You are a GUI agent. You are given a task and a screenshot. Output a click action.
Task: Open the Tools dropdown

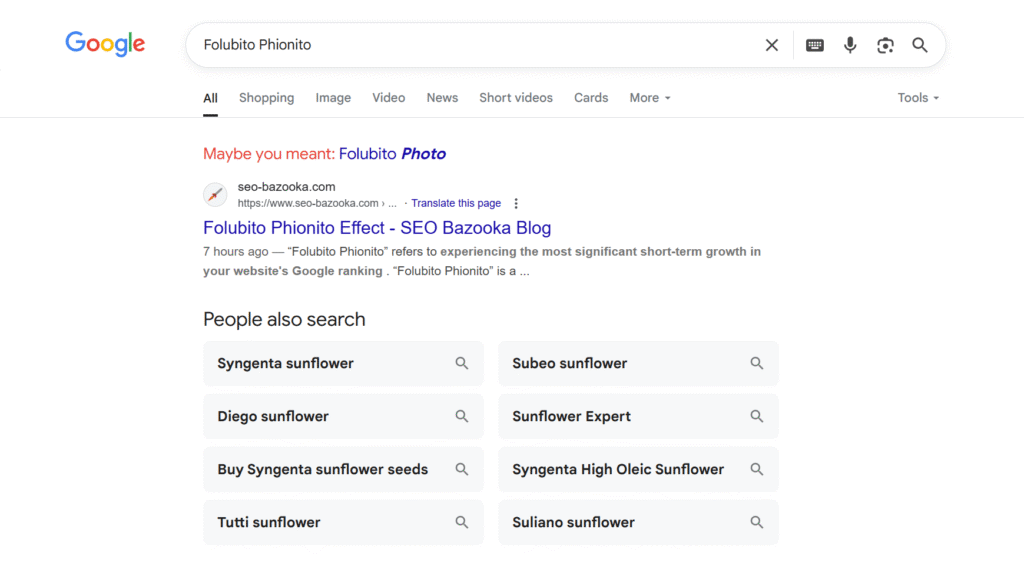tap(918, 98)
